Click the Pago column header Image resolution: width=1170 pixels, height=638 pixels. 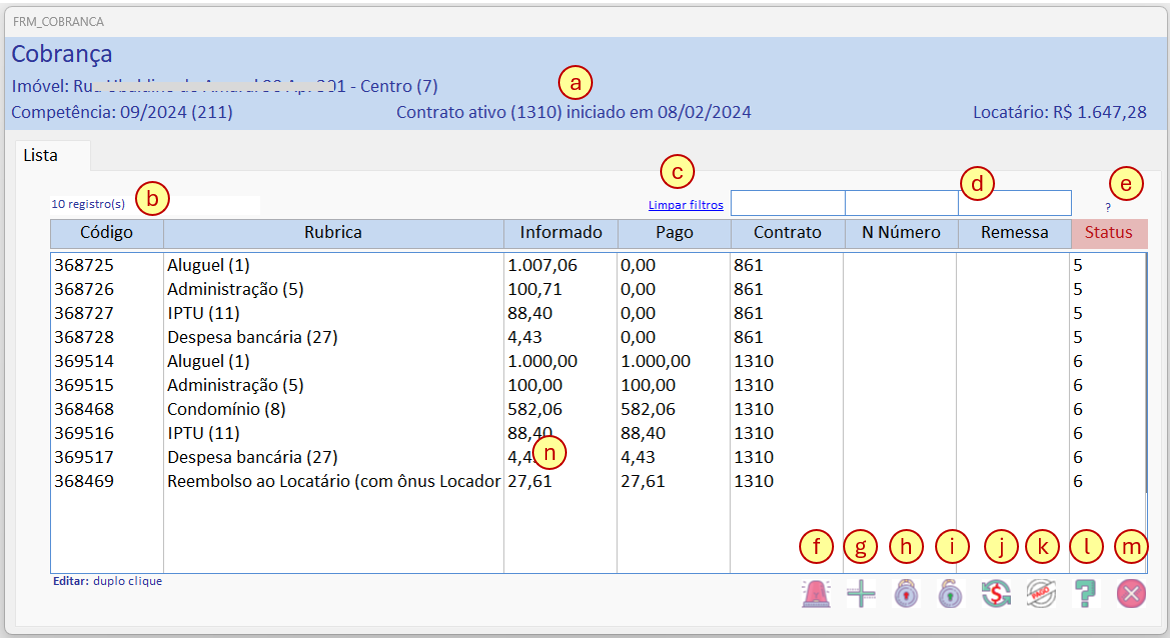[x=675, y=233]
